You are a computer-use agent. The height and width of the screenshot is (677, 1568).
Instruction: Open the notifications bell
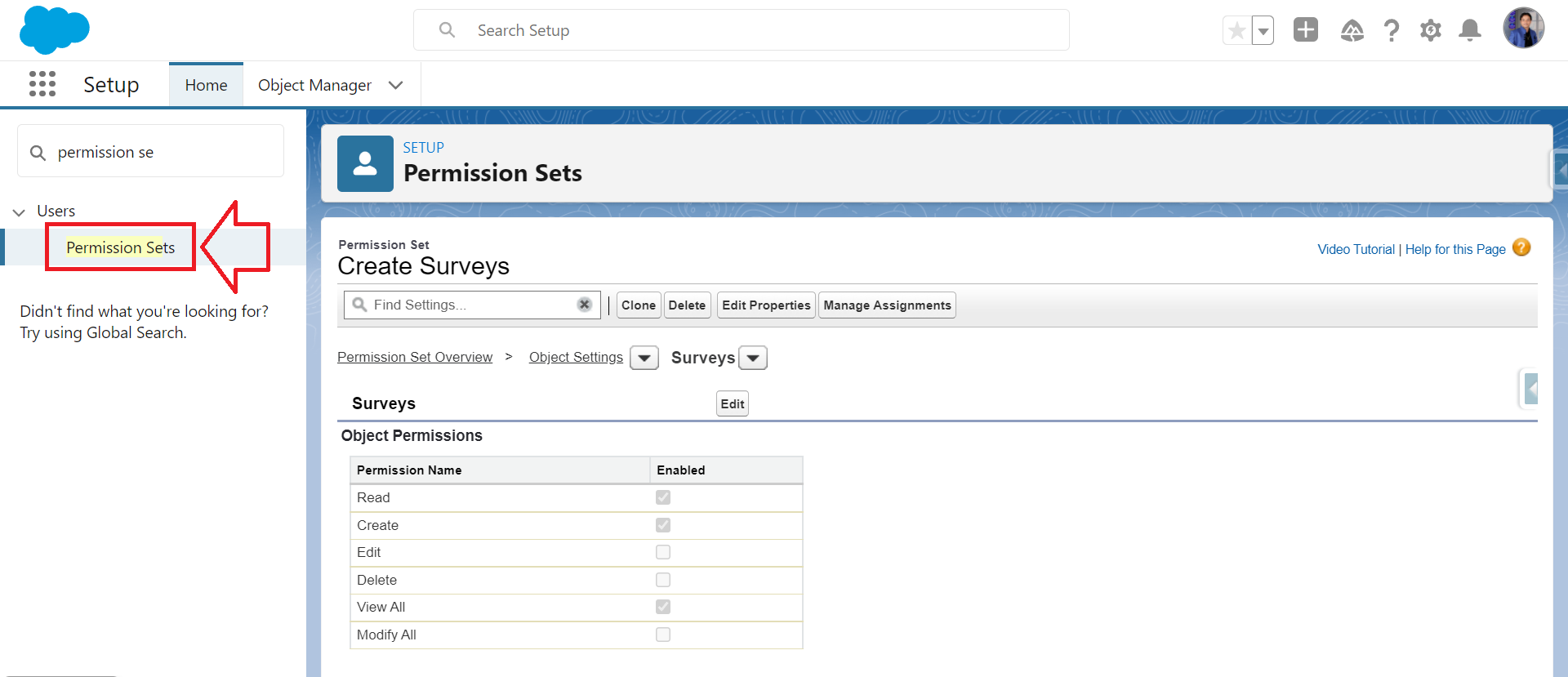[x=1470, y=31]
